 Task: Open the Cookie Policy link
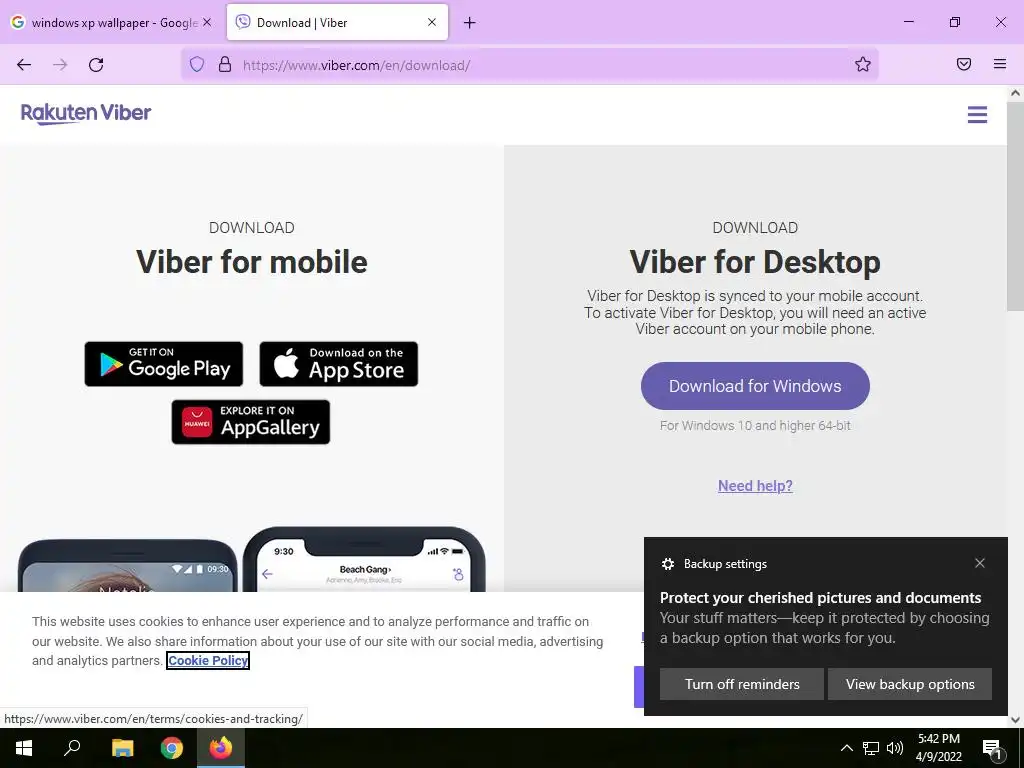click(x=208, y=661)
